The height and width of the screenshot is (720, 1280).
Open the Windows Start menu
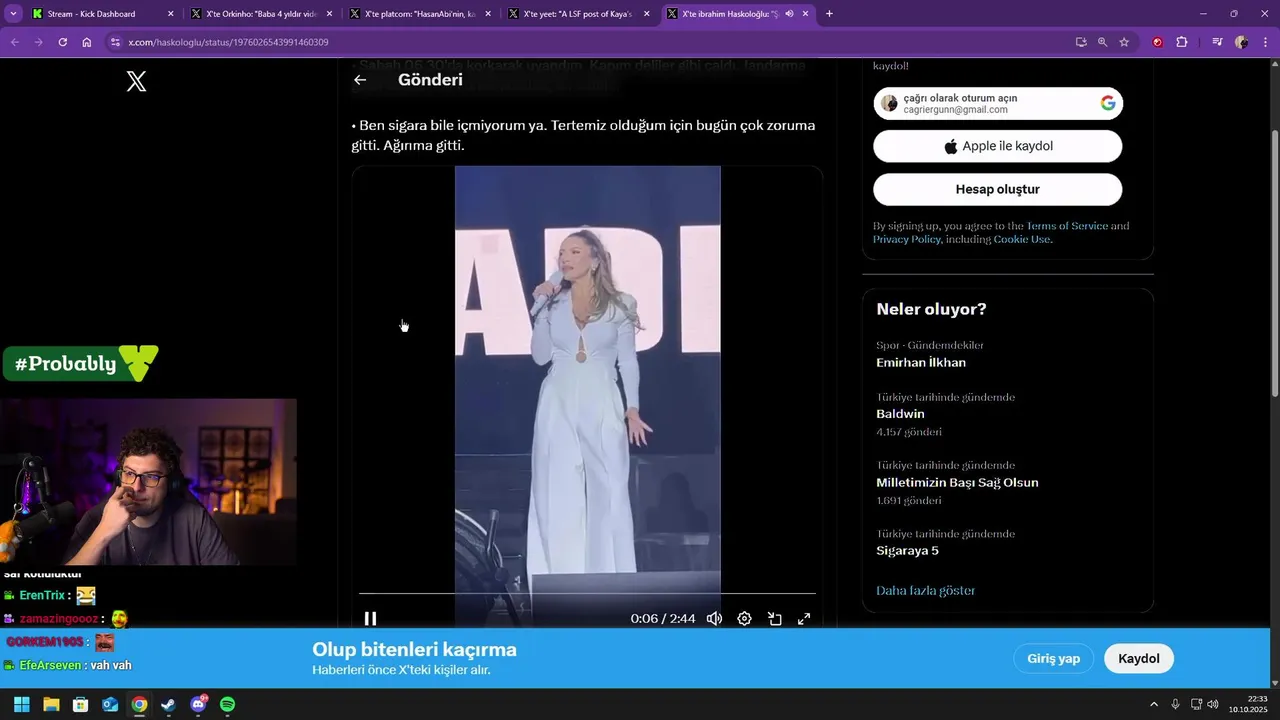click(x=21, y=704)
